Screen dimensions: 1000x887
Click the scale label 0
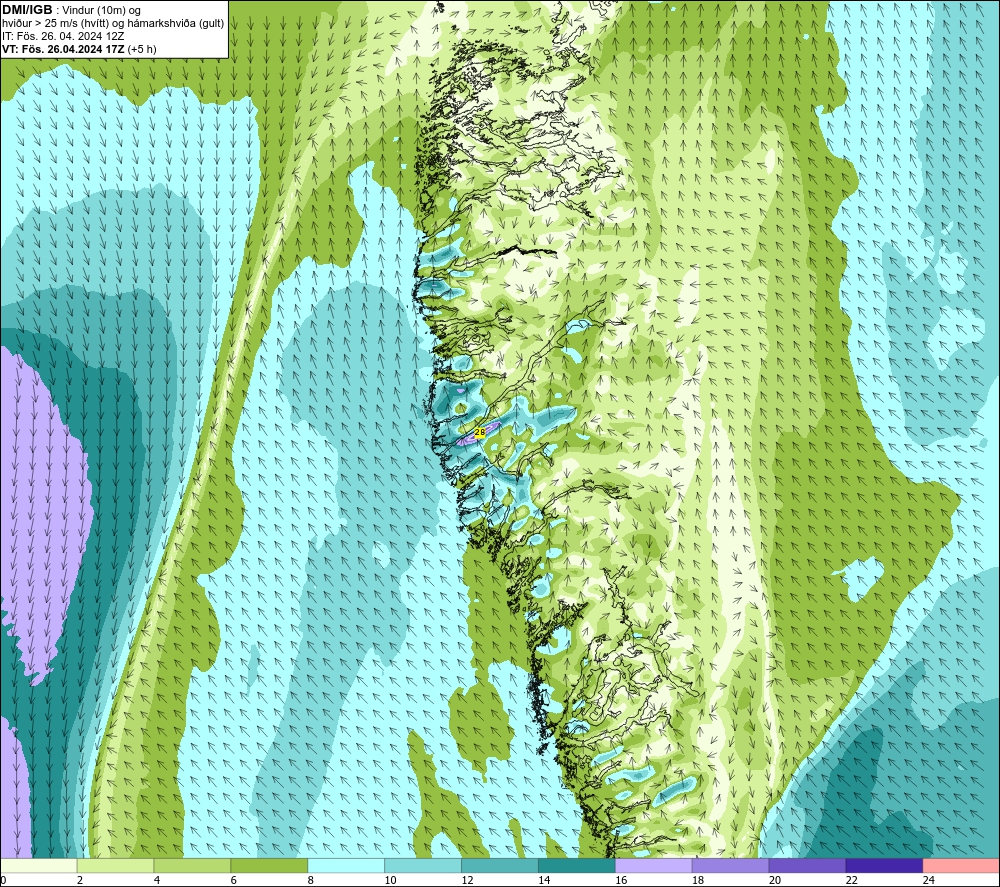(x=4, y=880)
